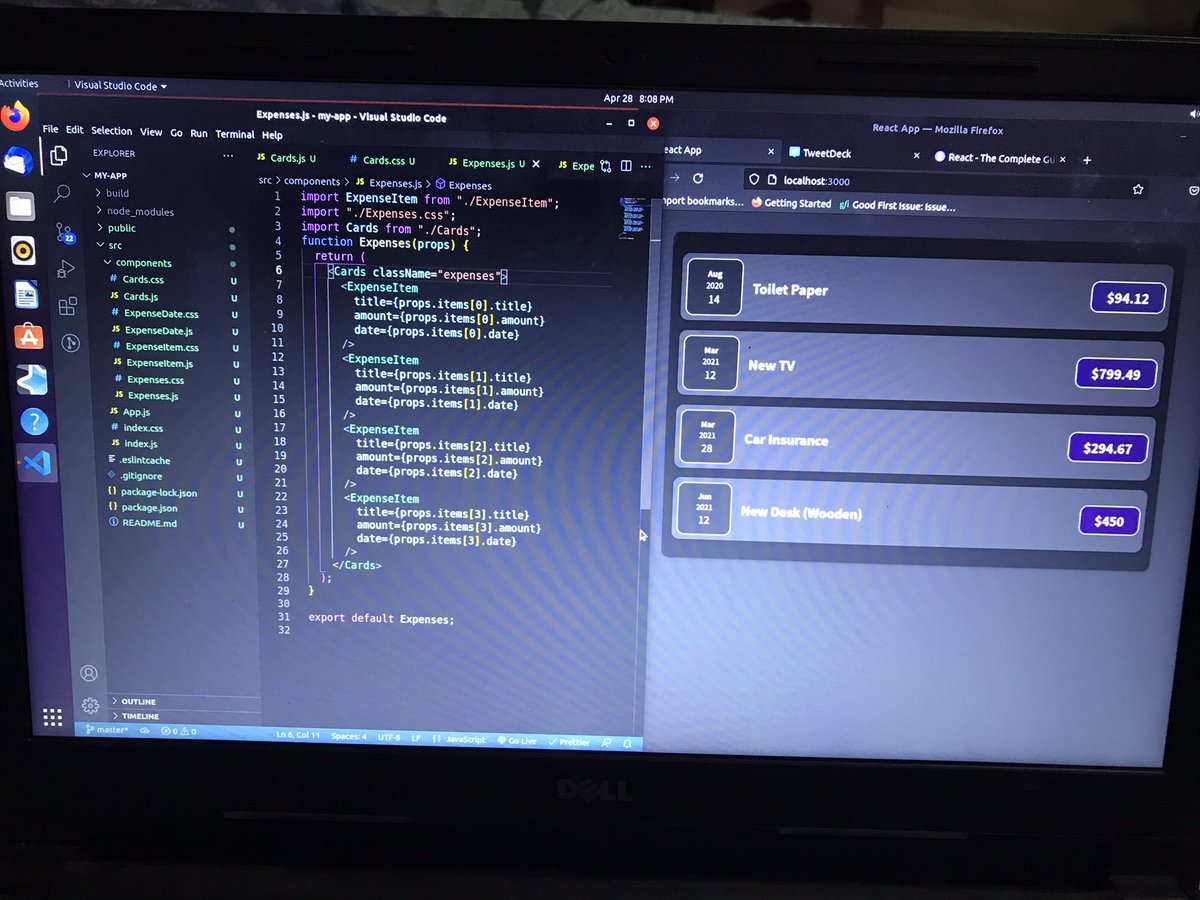Click the open changes compare icon
The image size is (1200, 900).
point(605,166)
